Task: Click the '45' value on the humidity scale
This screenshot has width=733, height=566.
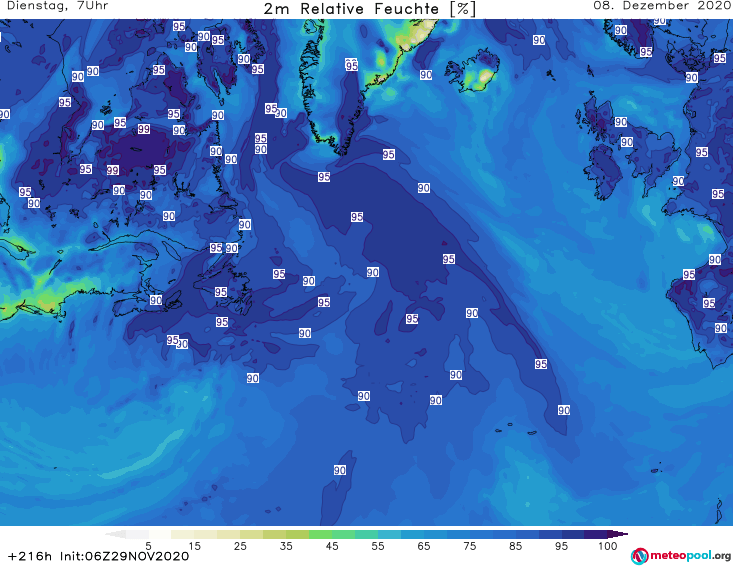Action: (x=332, y=546)
